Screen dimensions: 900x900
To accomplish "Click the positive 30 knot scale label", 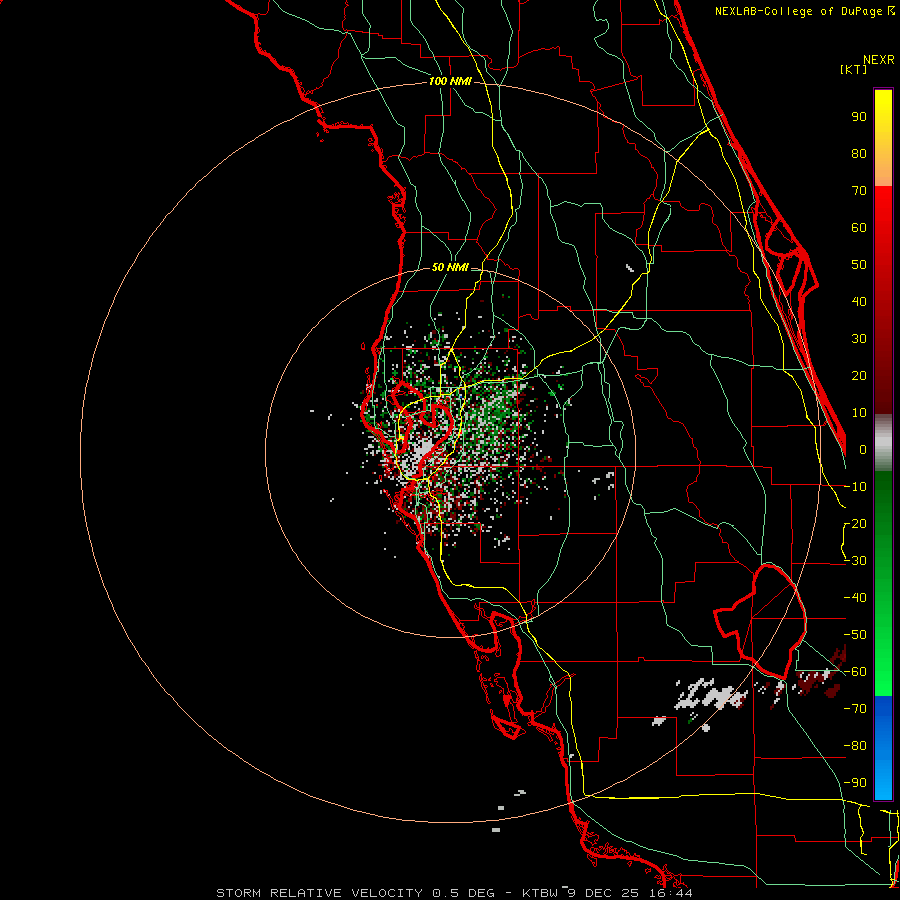I will (859, 339).
